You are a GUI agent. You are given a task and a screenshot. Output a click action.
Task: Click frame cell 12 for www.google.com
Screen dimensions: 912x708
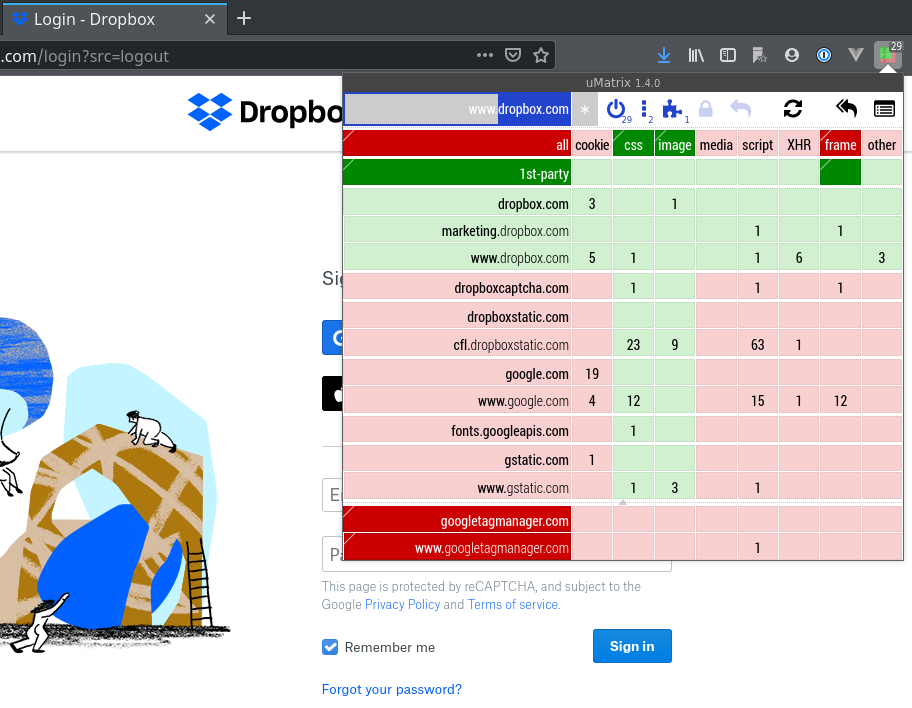coord(840,401)
